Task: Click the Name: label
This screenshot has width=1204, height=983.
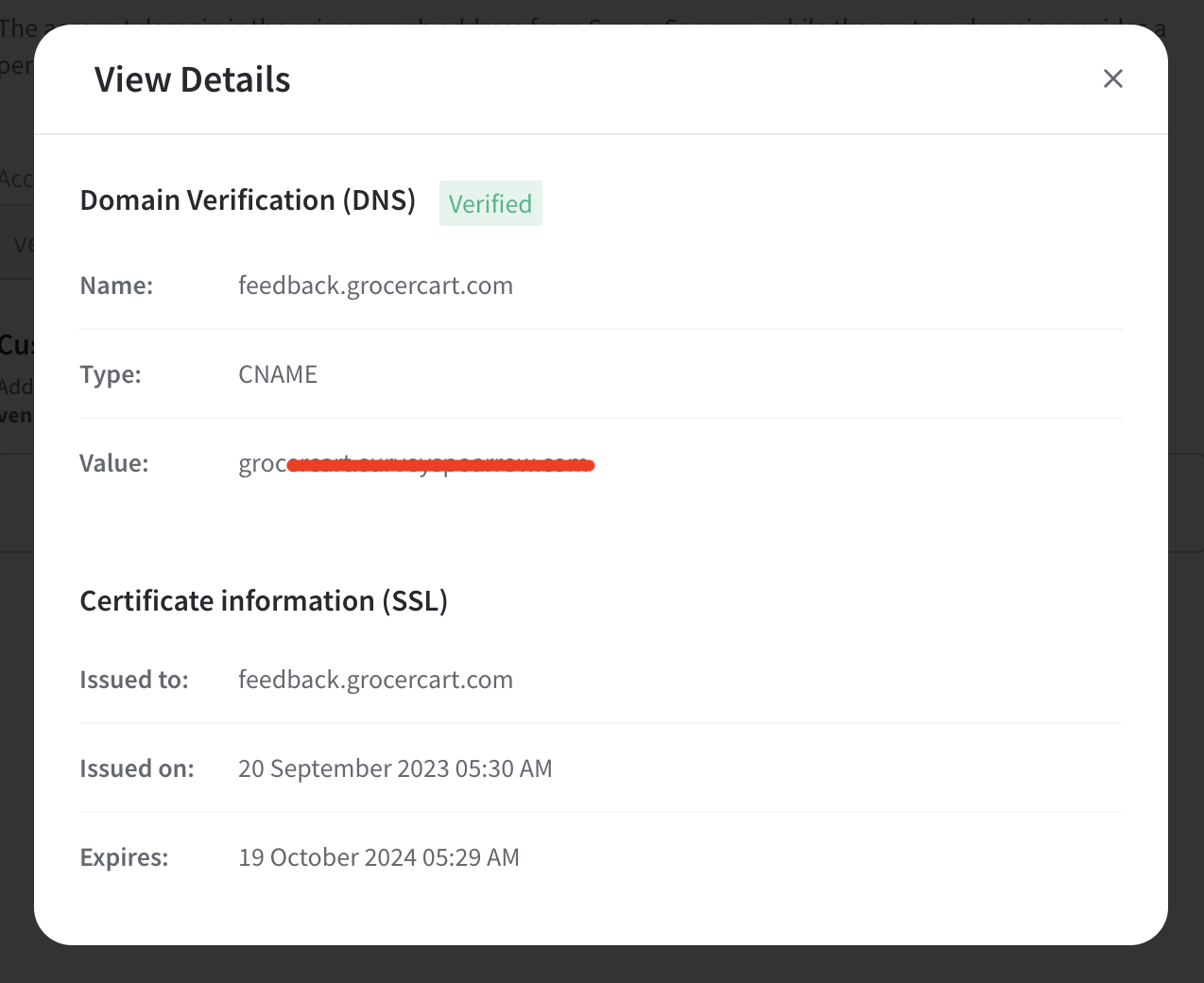Action: pos(116,285)
